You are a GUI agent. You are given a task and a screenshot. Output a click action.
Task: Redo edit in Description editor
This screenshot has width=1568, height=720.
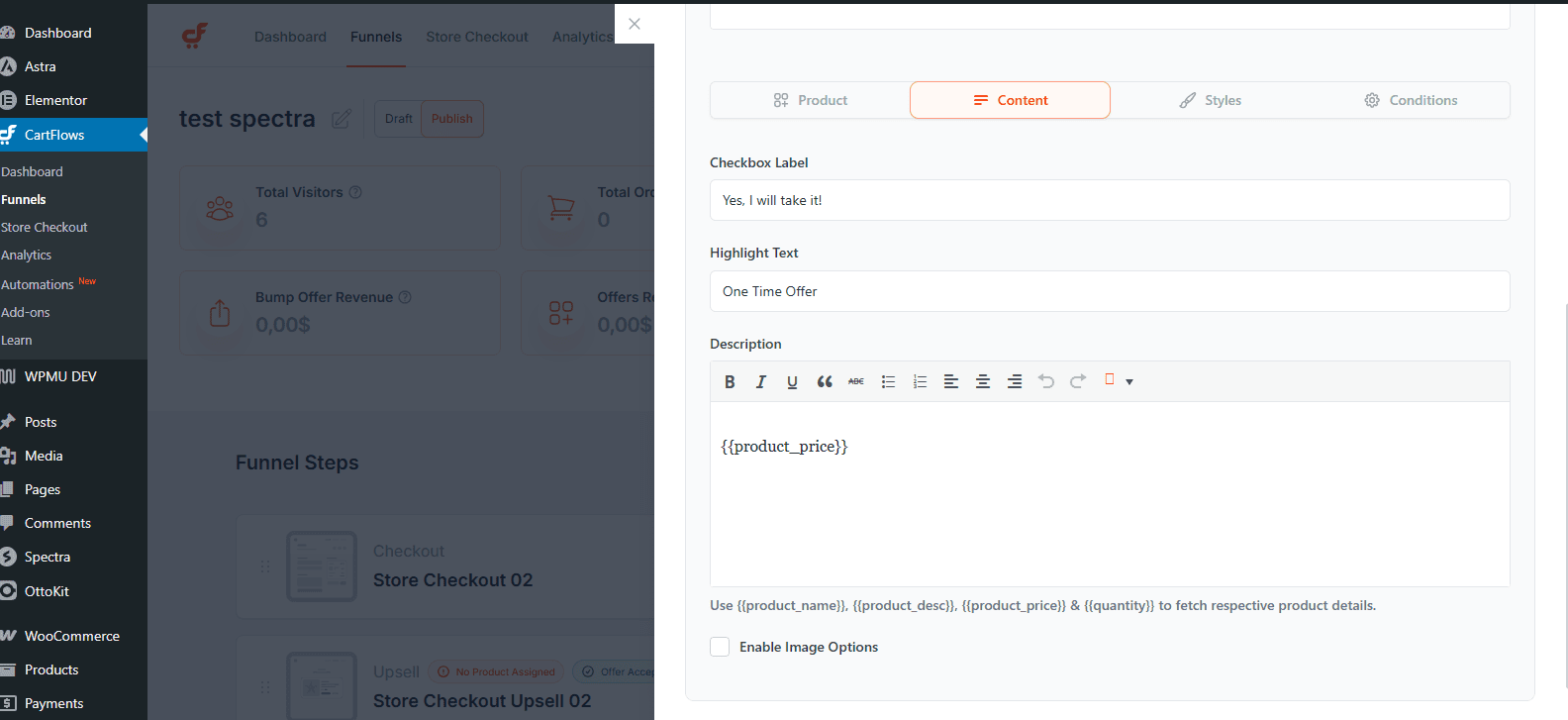tap(1078, 381)
